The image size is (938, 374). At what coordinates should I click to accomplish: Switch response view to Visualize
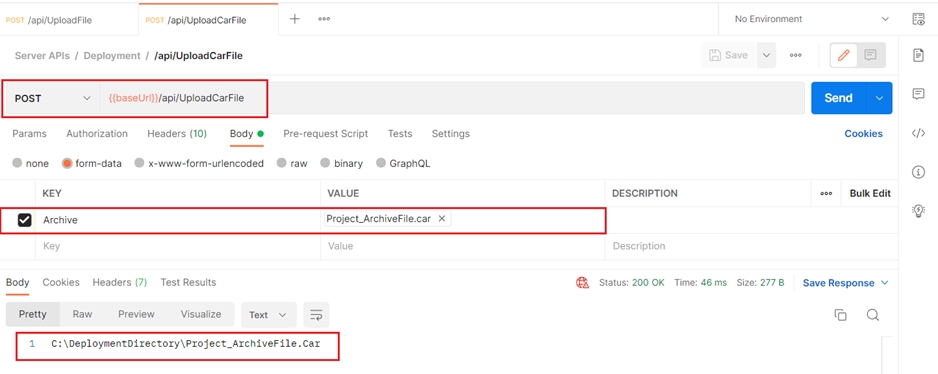(x=201, y=314)
